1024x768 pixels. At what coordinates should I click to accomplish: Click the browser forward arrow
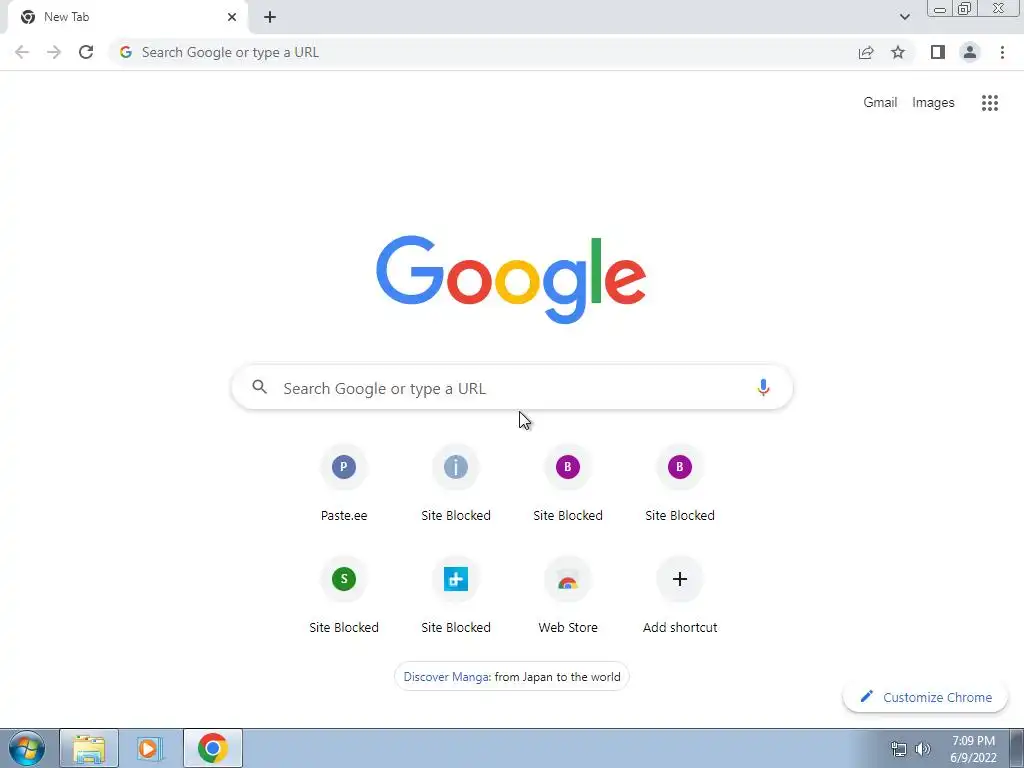click(x=54, y=52)
